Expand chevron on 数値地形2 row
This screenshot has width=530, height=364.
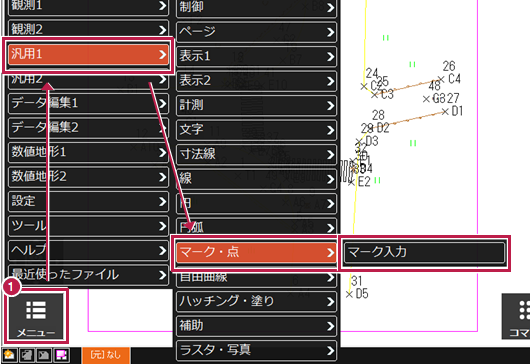tap(163, 177)
